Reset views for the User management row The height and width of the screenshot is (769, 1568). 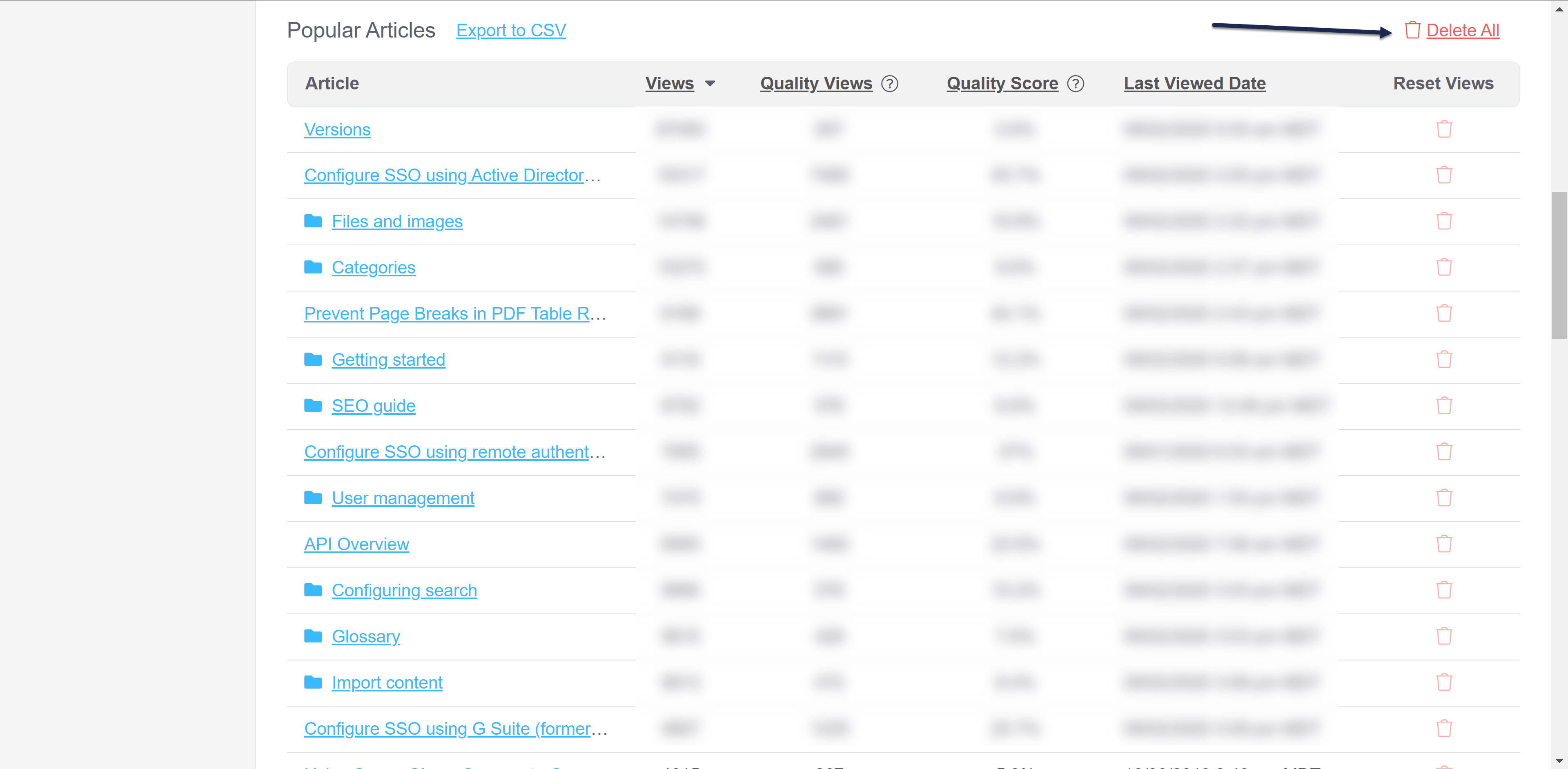coord(1444,498)
